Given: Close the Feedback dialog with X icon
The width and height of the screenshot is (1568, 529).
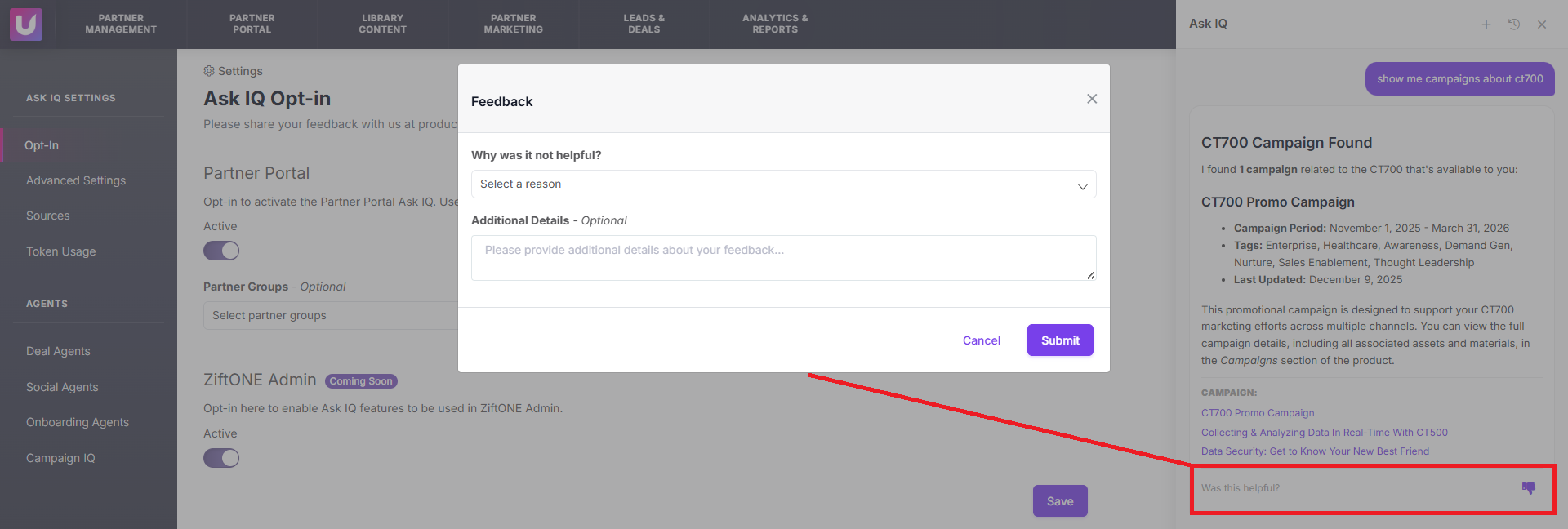Looking at the screenshot, I should click(1092, 99).
